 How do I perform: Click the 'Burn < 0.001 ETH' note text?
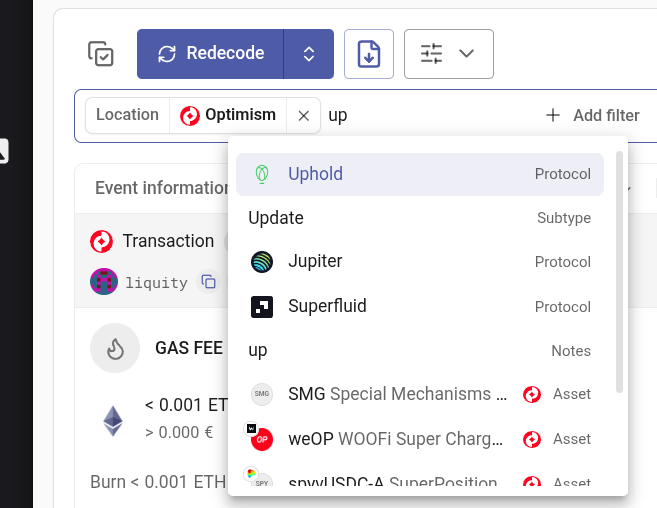[x=158, y=482]
